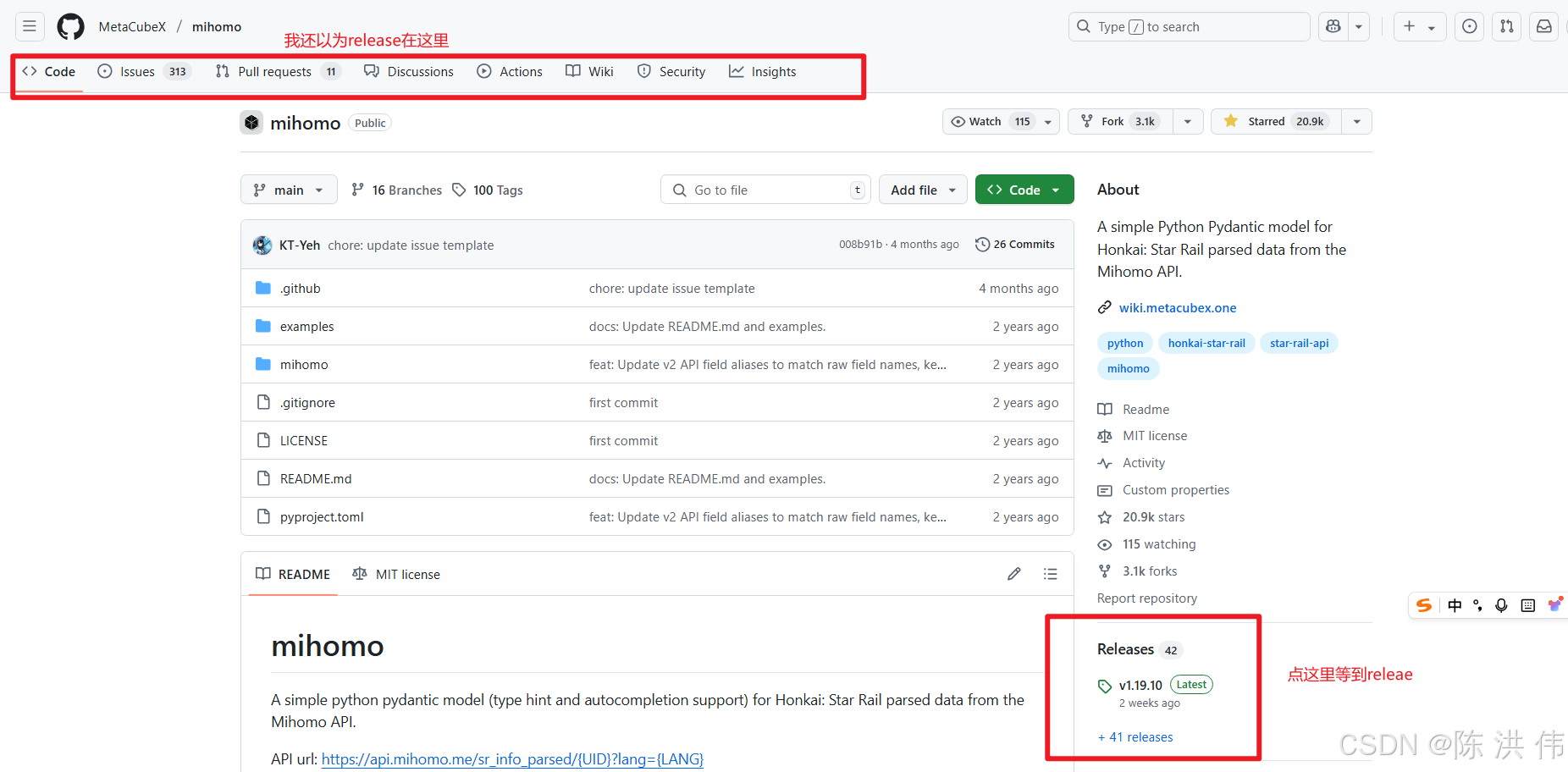This screenshot has height=772, width=1568.
Task: Expand the Copilot dropdown arrow
Action: [1359, 26]
